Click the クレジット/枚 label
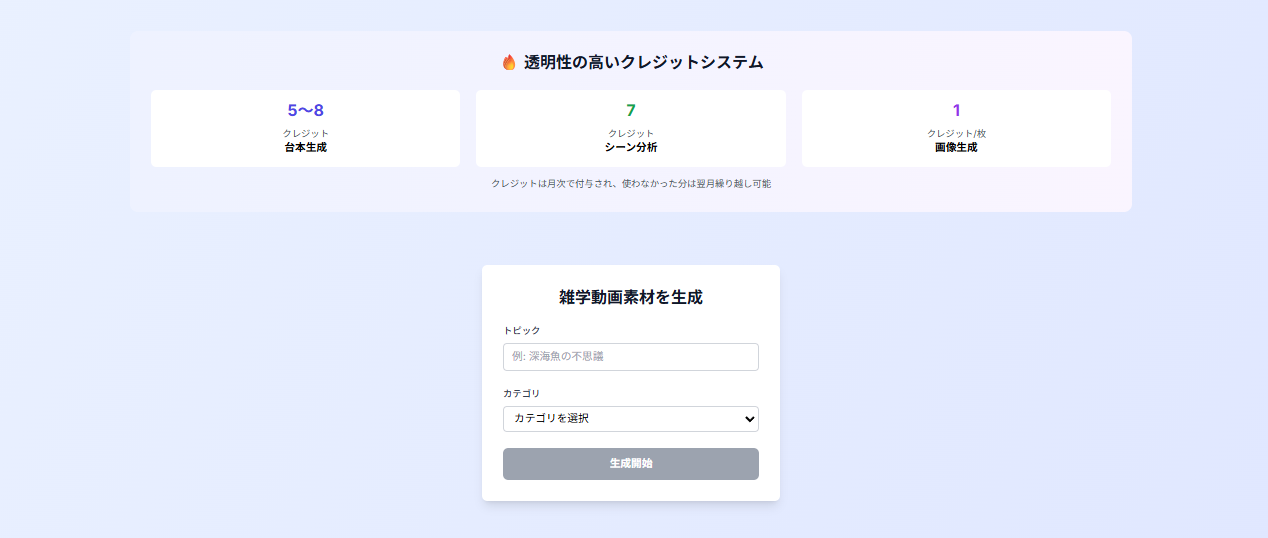Screen dimensions: 1268x538 (x=956, y=133)
